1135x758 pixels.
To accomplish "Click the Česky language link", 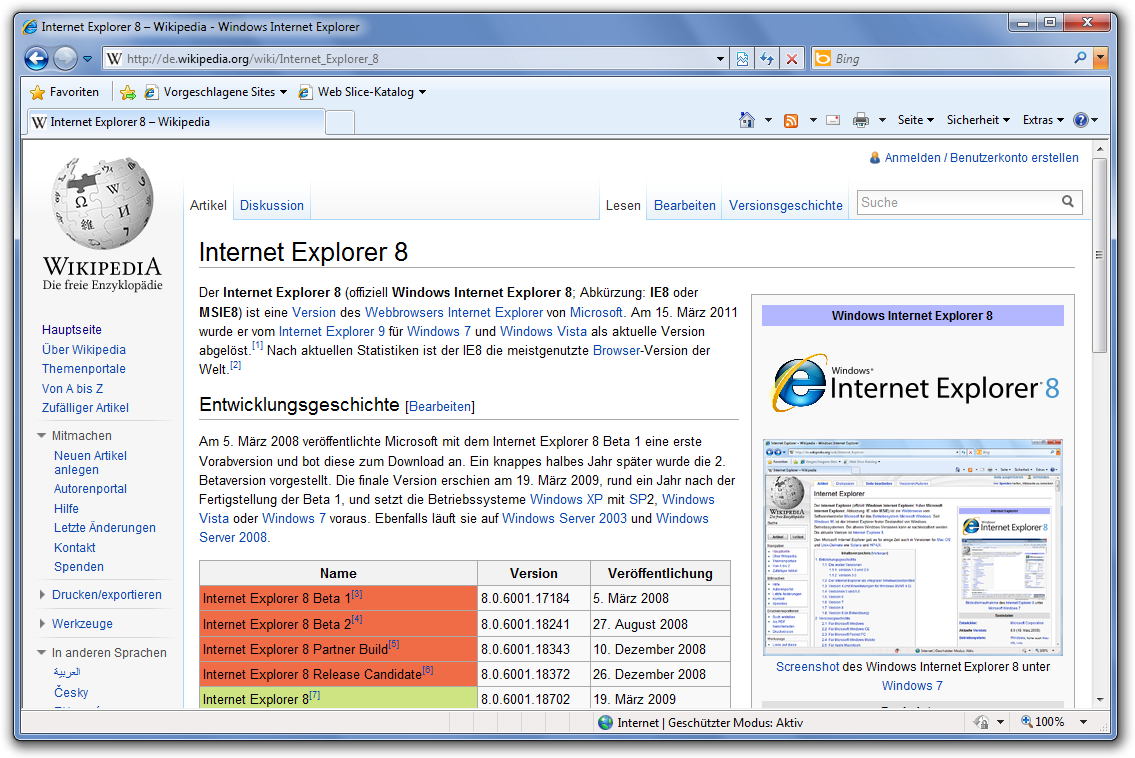I will pos(71,693).
